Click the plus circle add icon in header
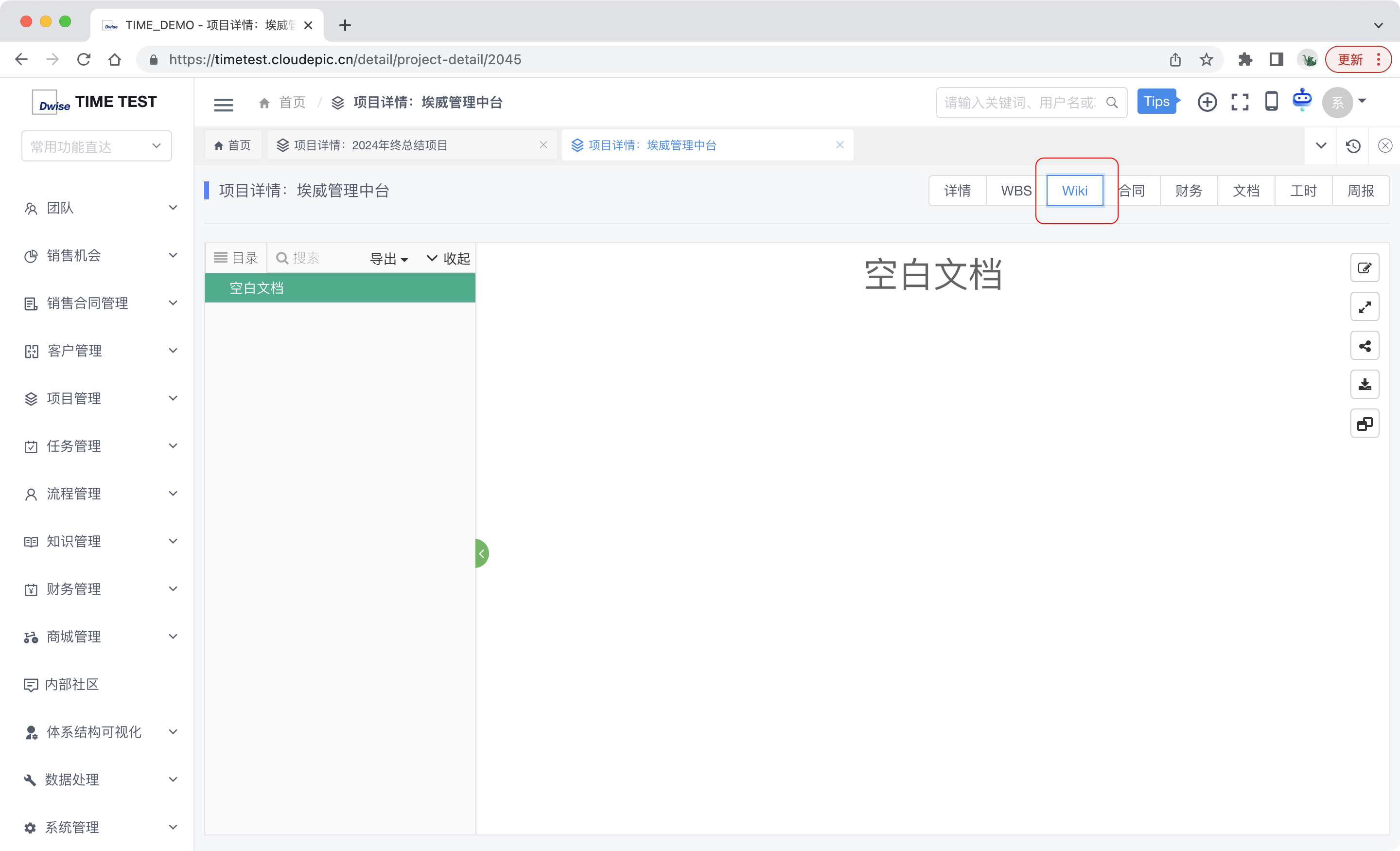 tap(1207, 102)
